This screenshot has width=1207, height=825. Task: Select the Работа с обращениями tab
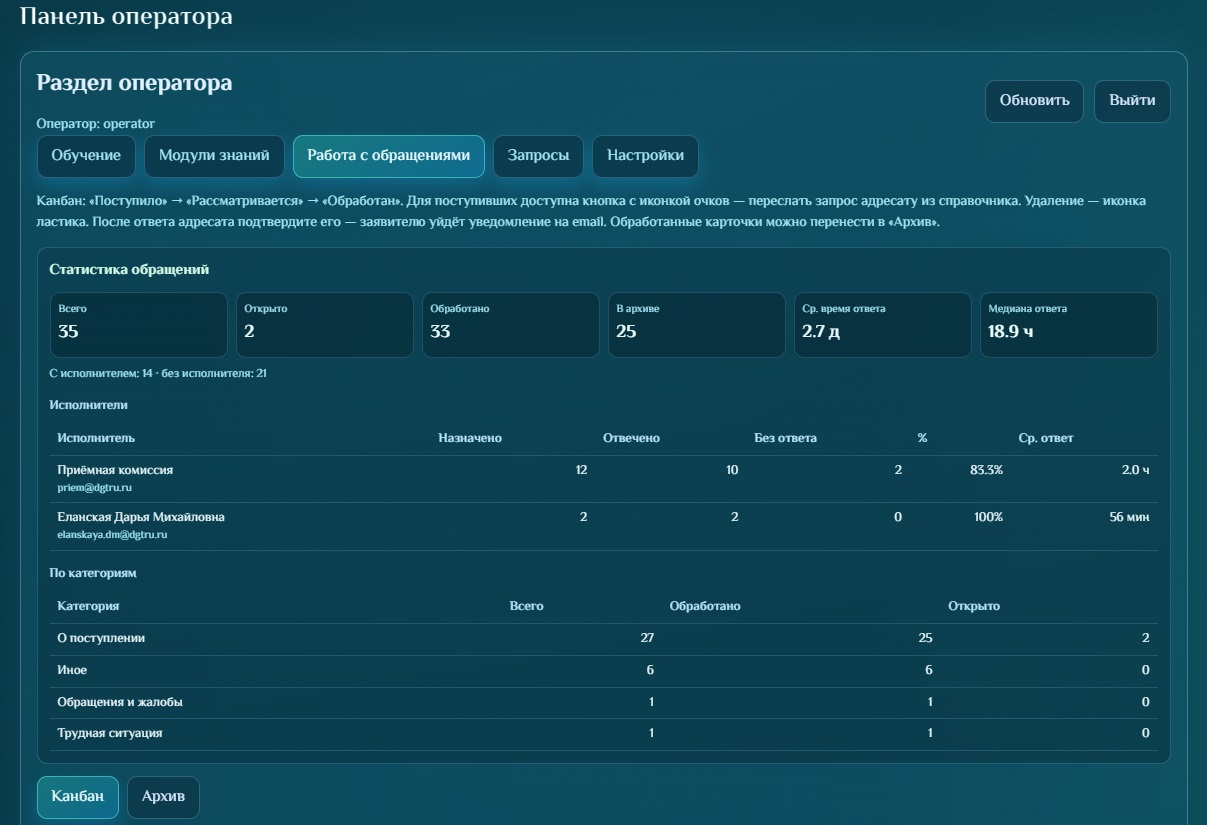coord(389,156)
